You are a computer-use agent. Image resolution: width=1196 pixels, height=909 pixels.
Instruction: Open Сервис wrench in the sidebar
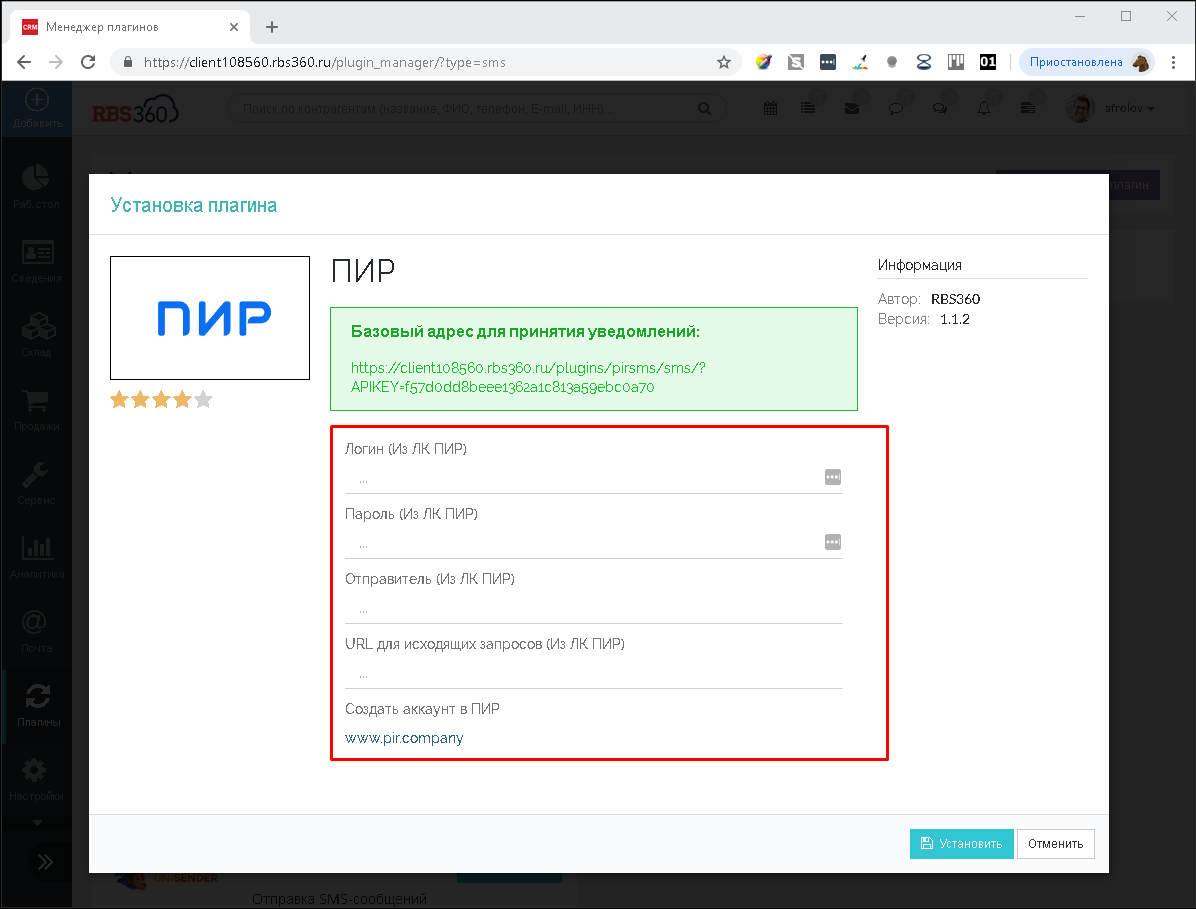coord(36,483)
